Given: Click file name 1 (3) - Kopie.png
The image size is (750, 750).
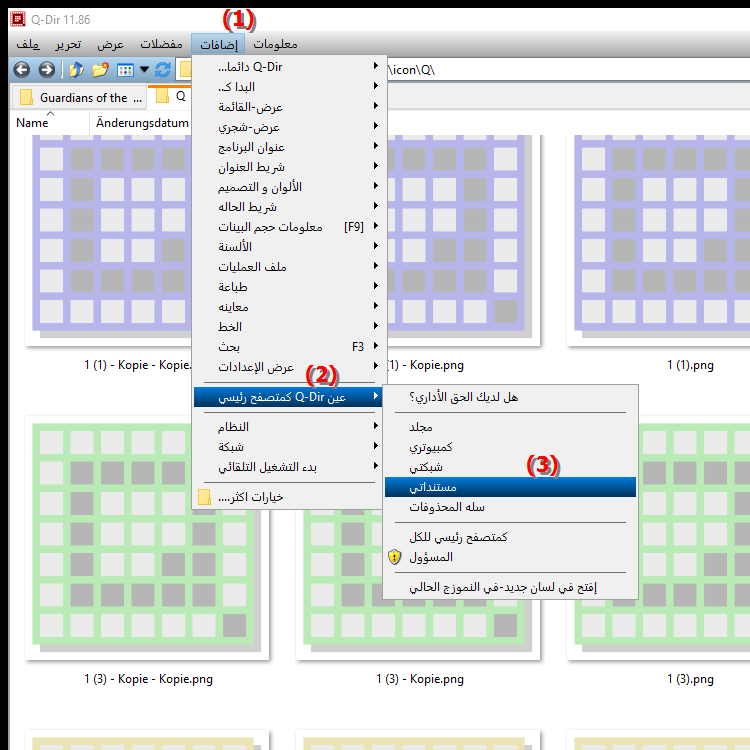Looking at the screenshot, I should click(420, 679).
